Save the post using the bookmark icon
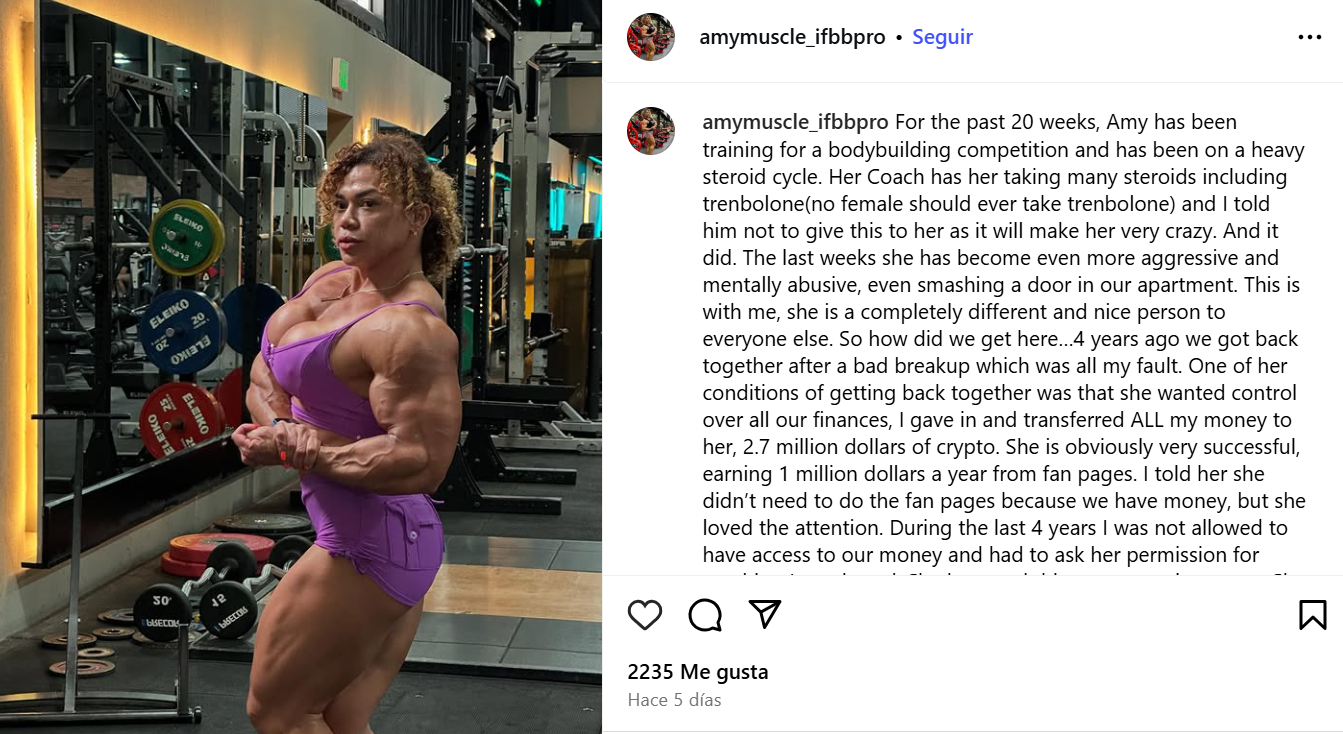The width and height of the screenshot is (1343, 734). pyautogui.click(x=1313, y=614)
